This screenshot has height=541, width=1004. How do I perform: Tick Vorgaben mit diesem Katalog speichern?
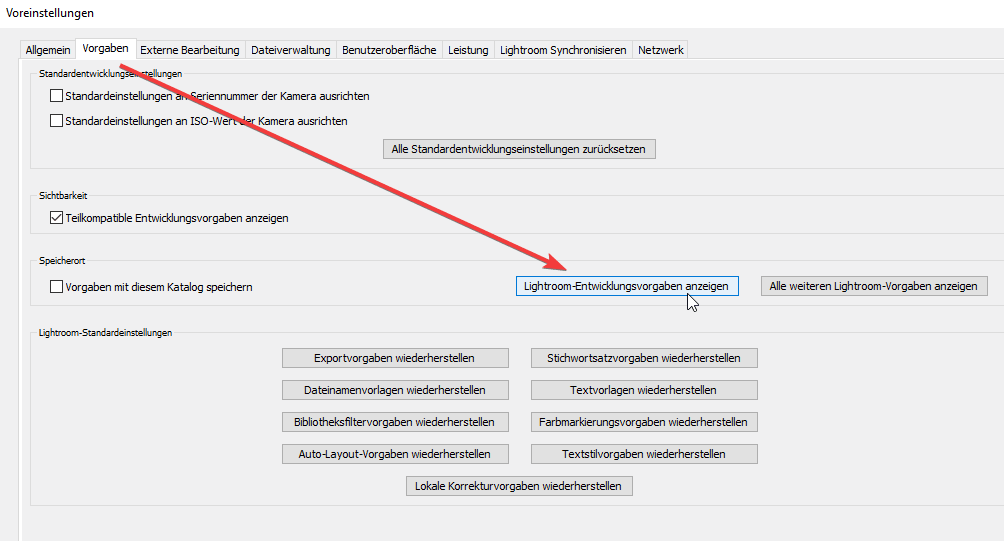click(57, 287)
